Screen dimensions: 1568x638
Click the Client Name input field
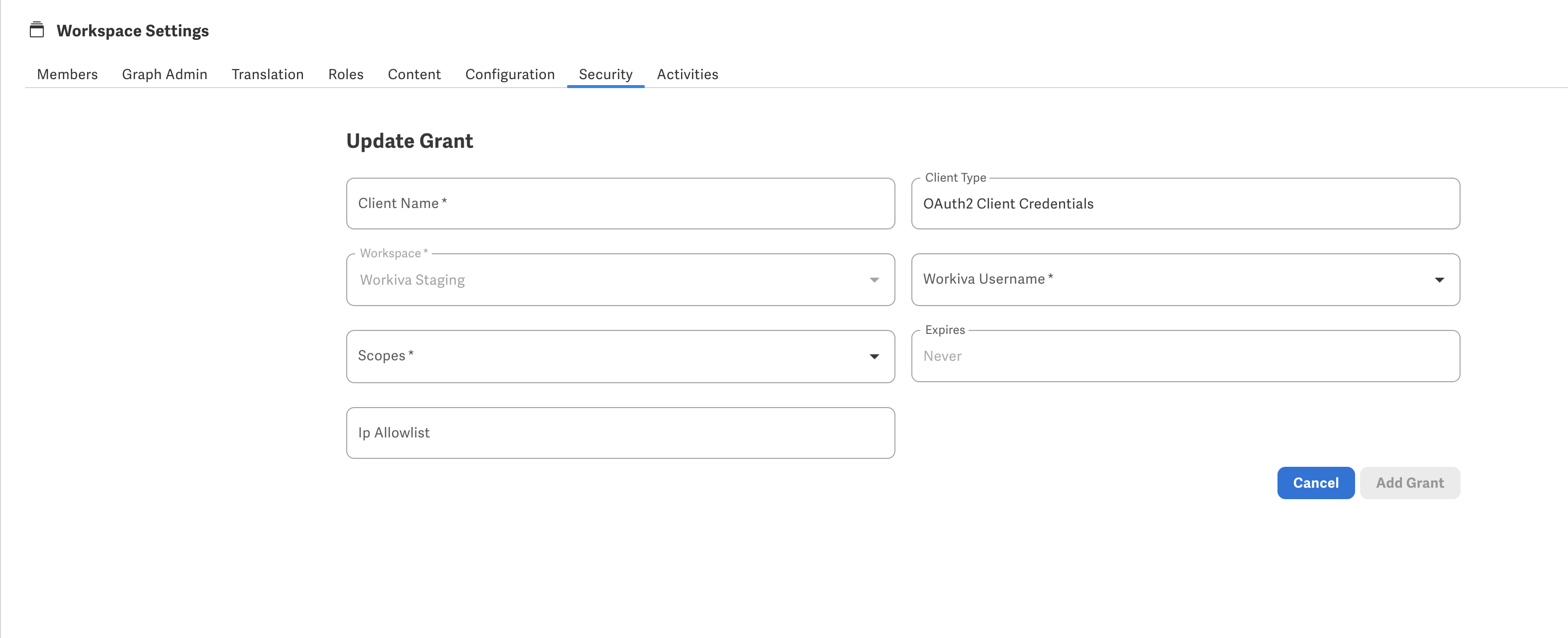tap(620, 204)
